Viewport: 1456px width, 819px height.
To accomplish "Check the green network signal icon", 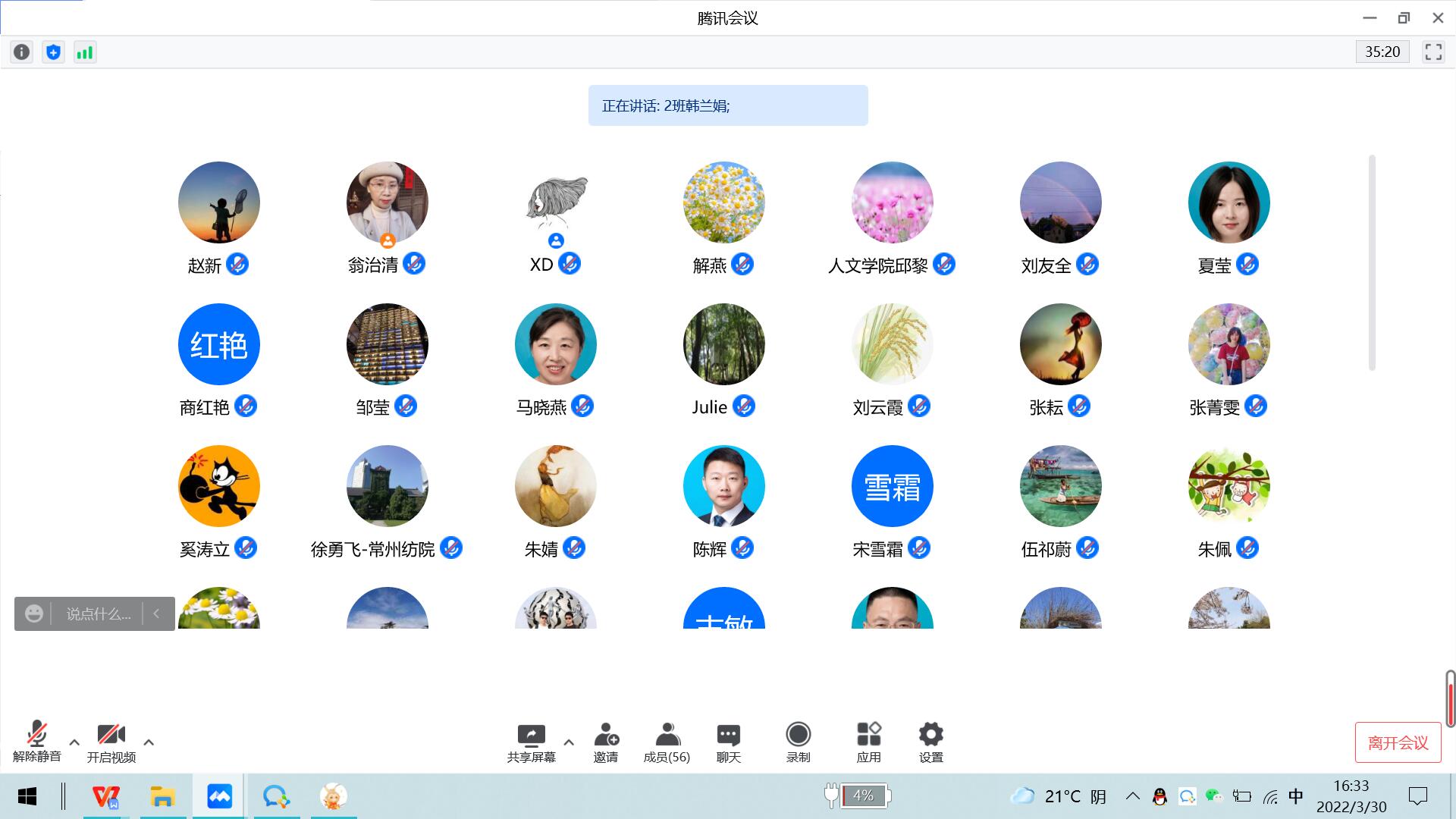I will point(85,52).
